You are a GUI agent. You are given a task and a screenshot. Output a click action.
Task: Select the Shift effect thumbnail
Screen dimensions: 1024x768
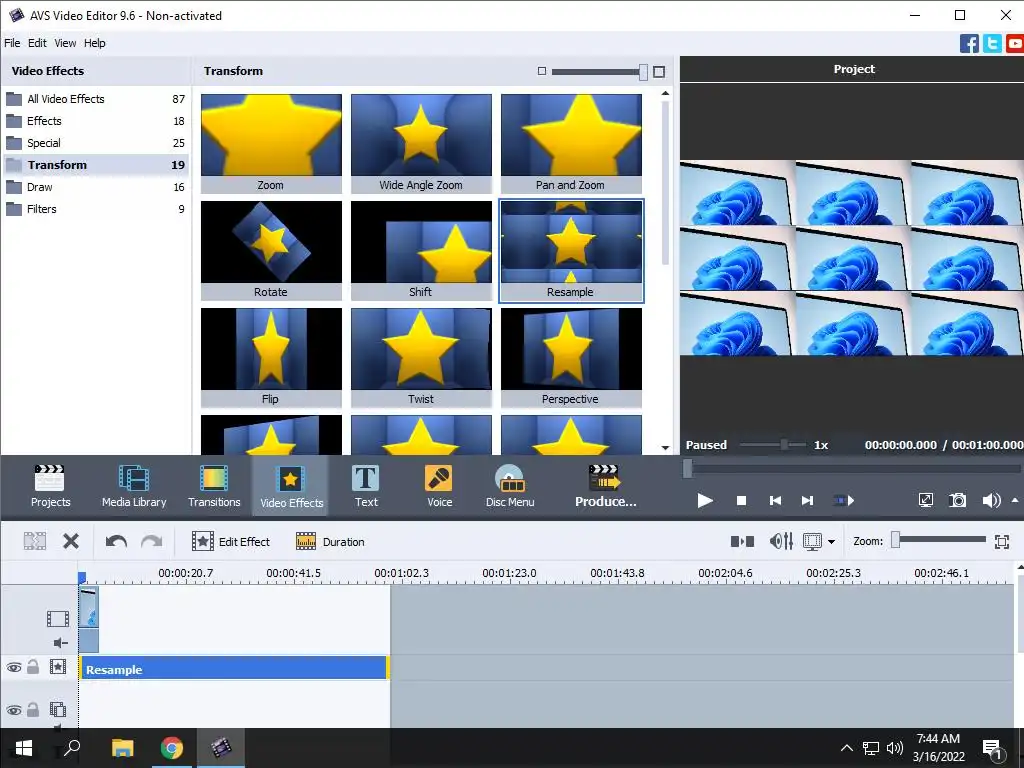(421, 251)
